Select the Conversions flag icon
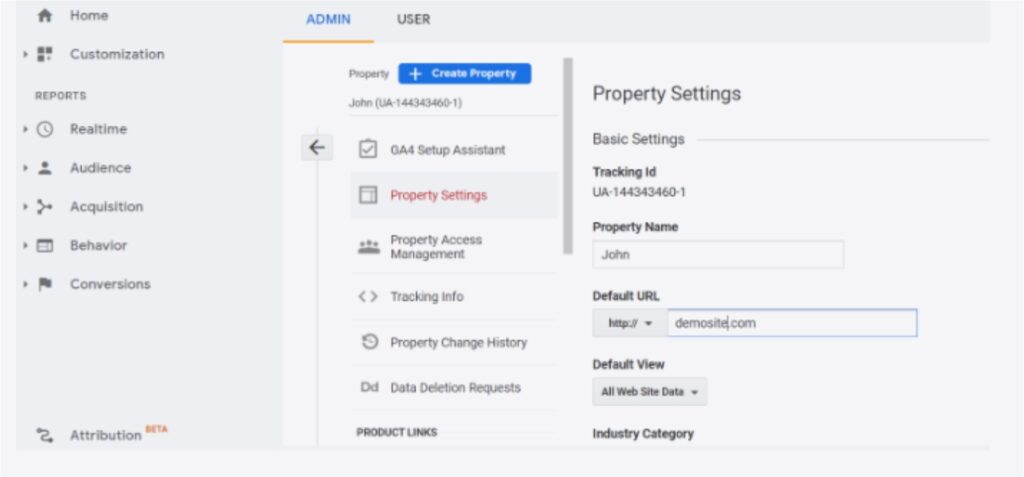 (x=44, y=284)
